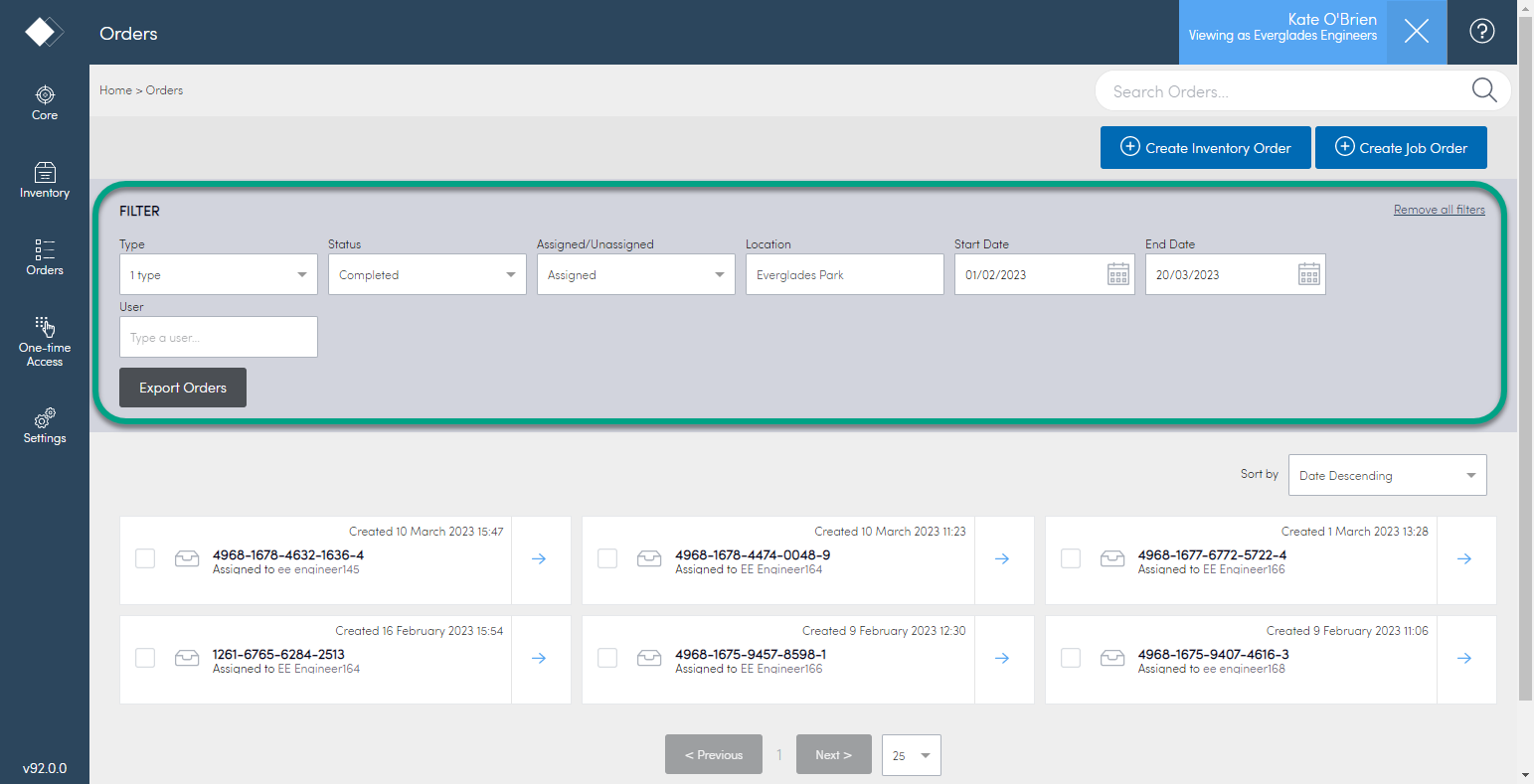Select the checkbox for order 4968-1675-9457-8598-1
1534x784 pixels.
pos(607,658)
